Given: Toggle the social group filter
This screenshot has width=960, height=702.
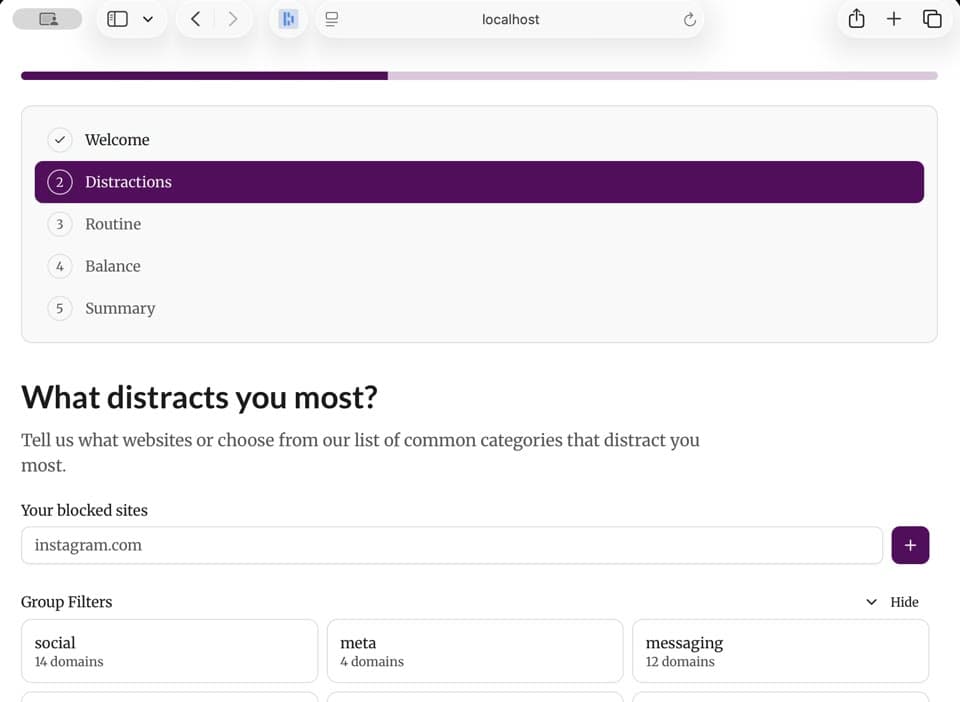Looking at the screenshot, I should (170, 651).
